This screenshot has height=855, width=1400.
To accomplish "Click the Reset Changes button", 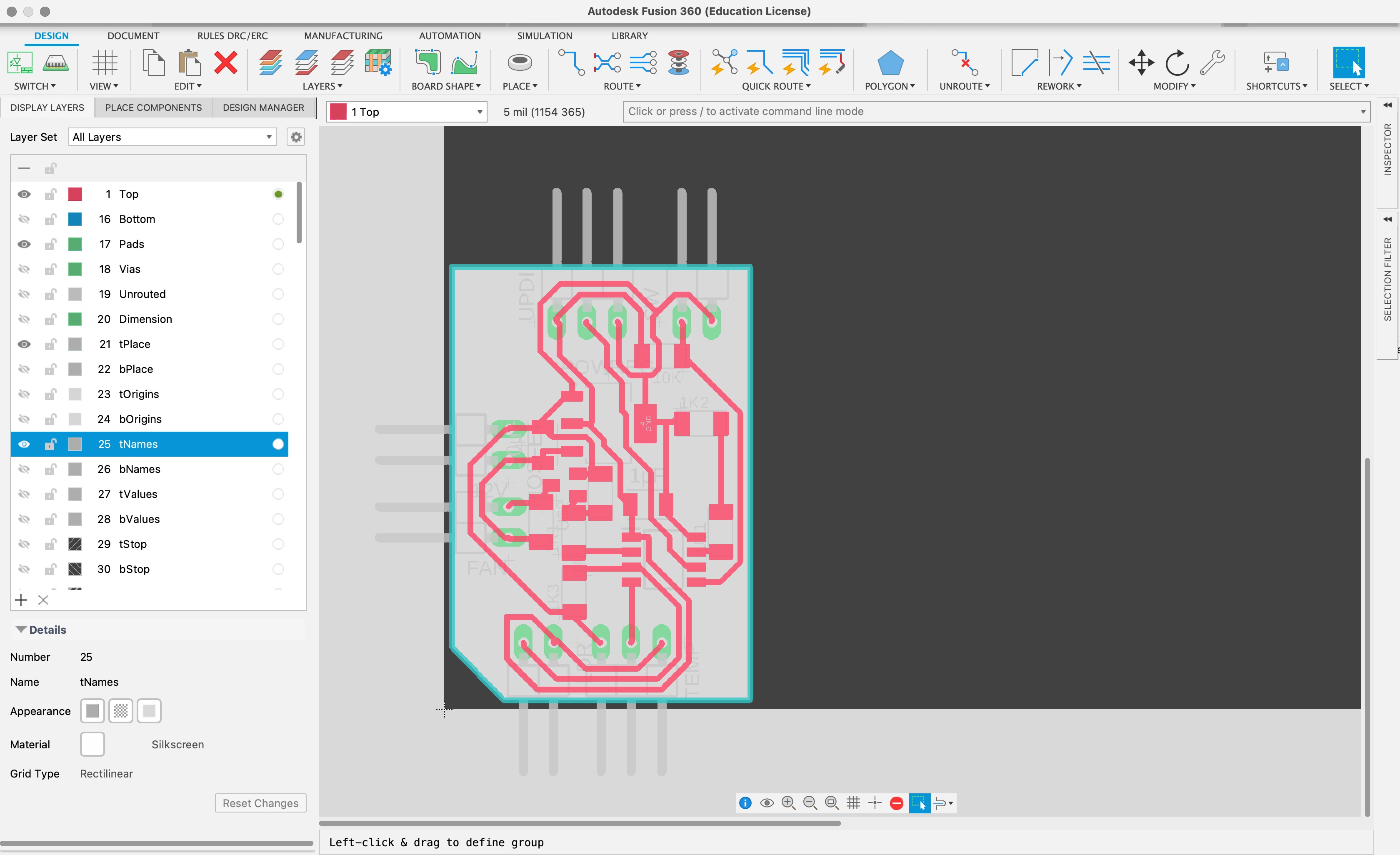I will [260, 803].
